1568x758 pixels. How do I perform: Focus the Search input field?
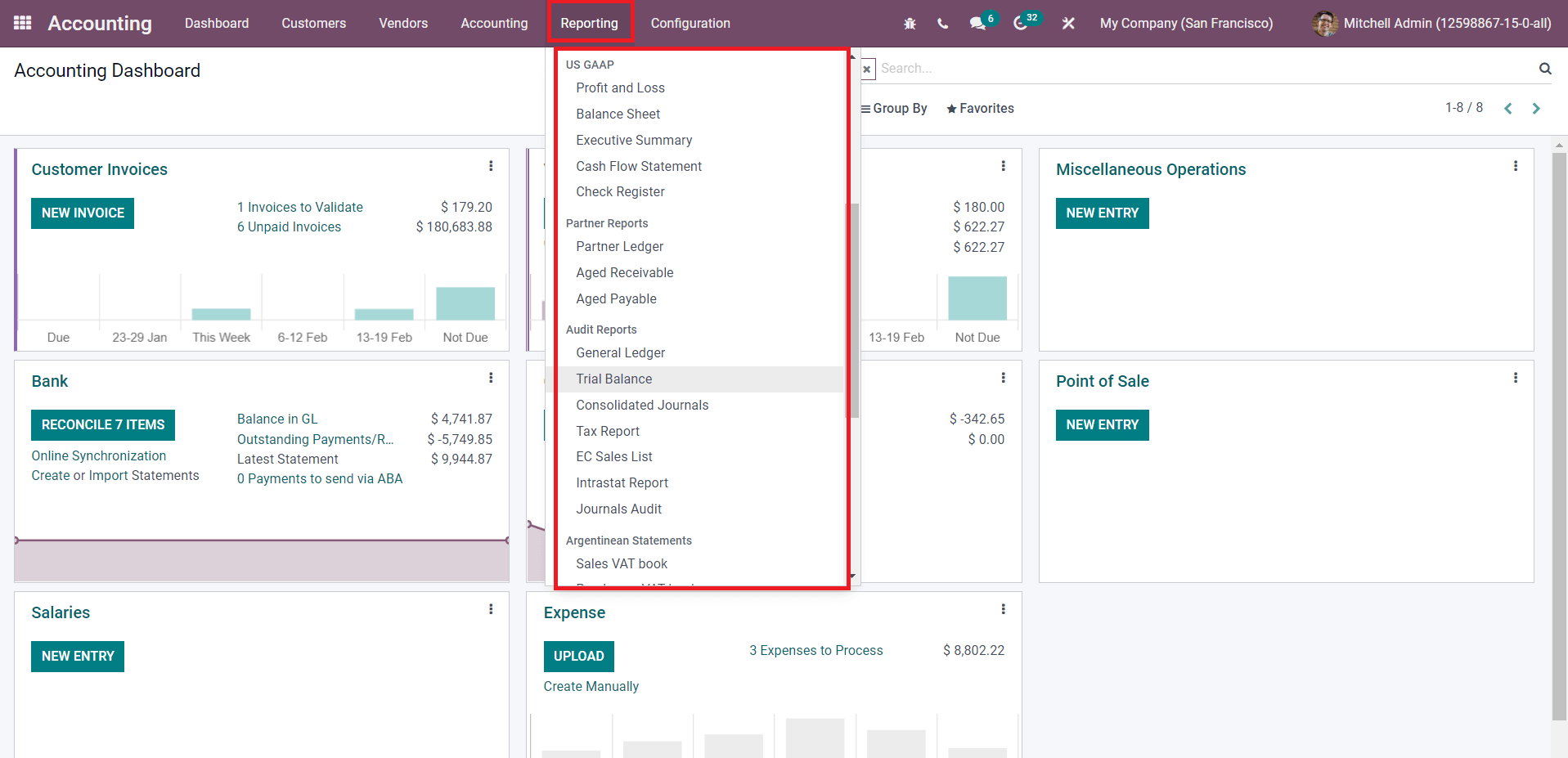pos(1204,69)
